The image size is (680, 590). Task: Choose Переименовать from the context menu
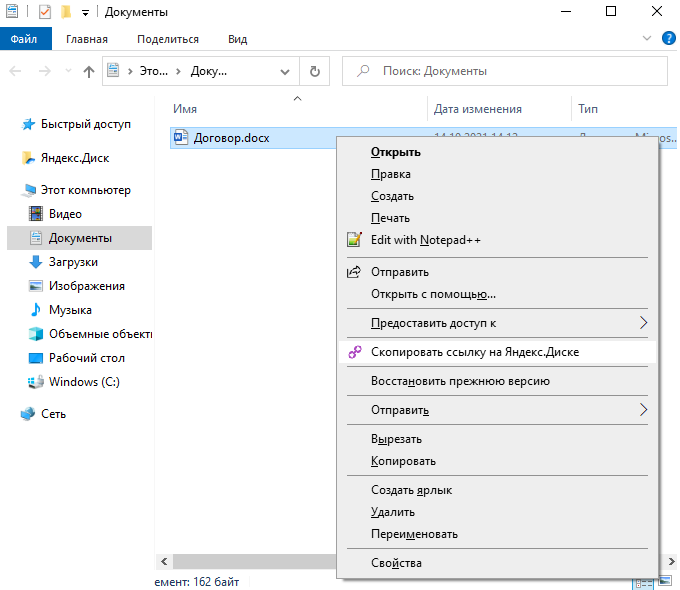click(x=414, y=534)
